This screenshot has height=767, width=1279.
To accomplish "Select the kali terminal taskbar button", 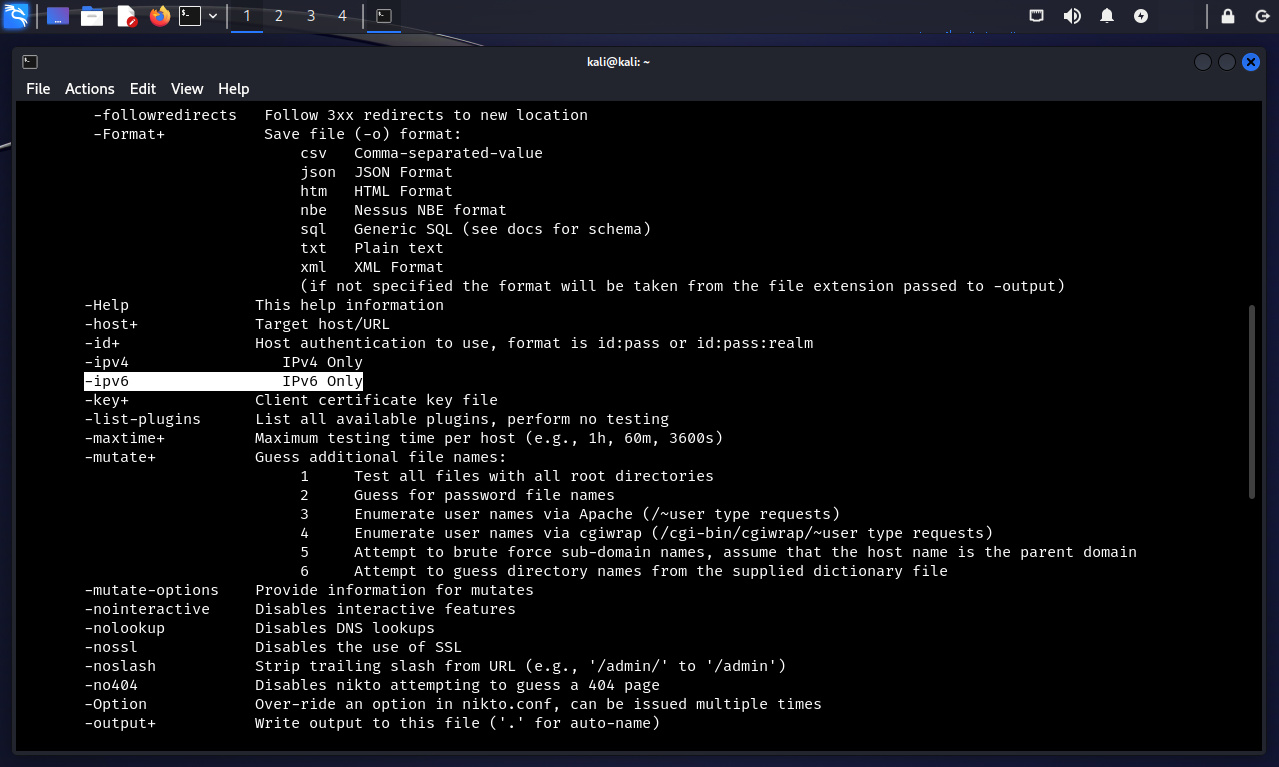I will pyautogui.click(x=383, y=16).
